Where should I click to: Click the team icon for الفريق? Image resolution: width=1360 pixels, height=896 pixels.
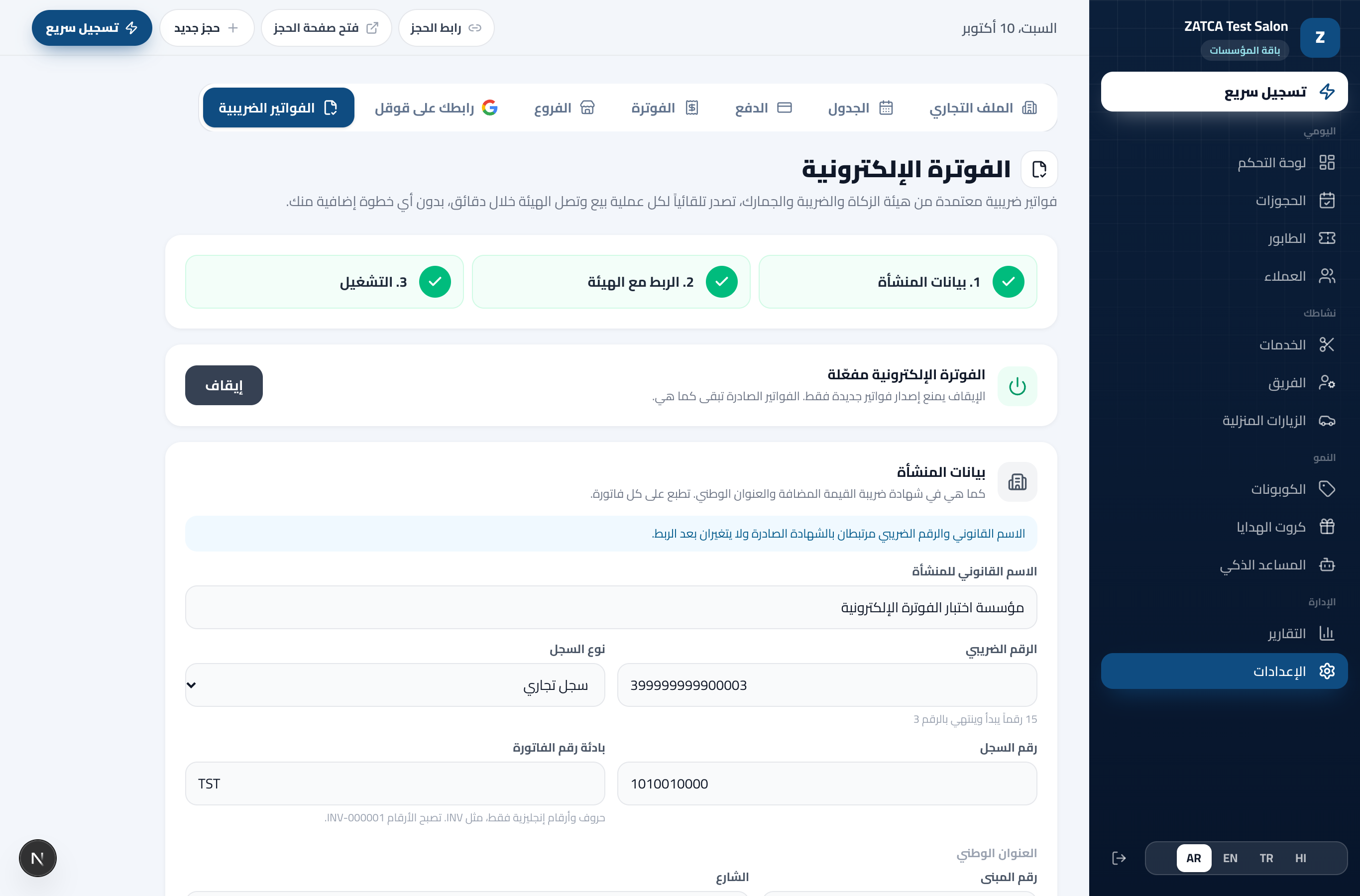[1326, 382]
